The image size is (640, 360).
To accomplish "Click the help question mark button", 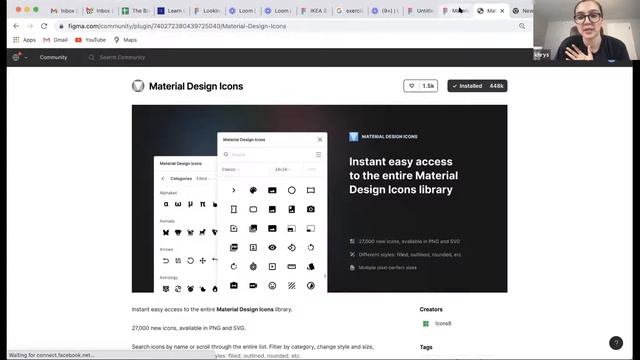I will 616,343.
